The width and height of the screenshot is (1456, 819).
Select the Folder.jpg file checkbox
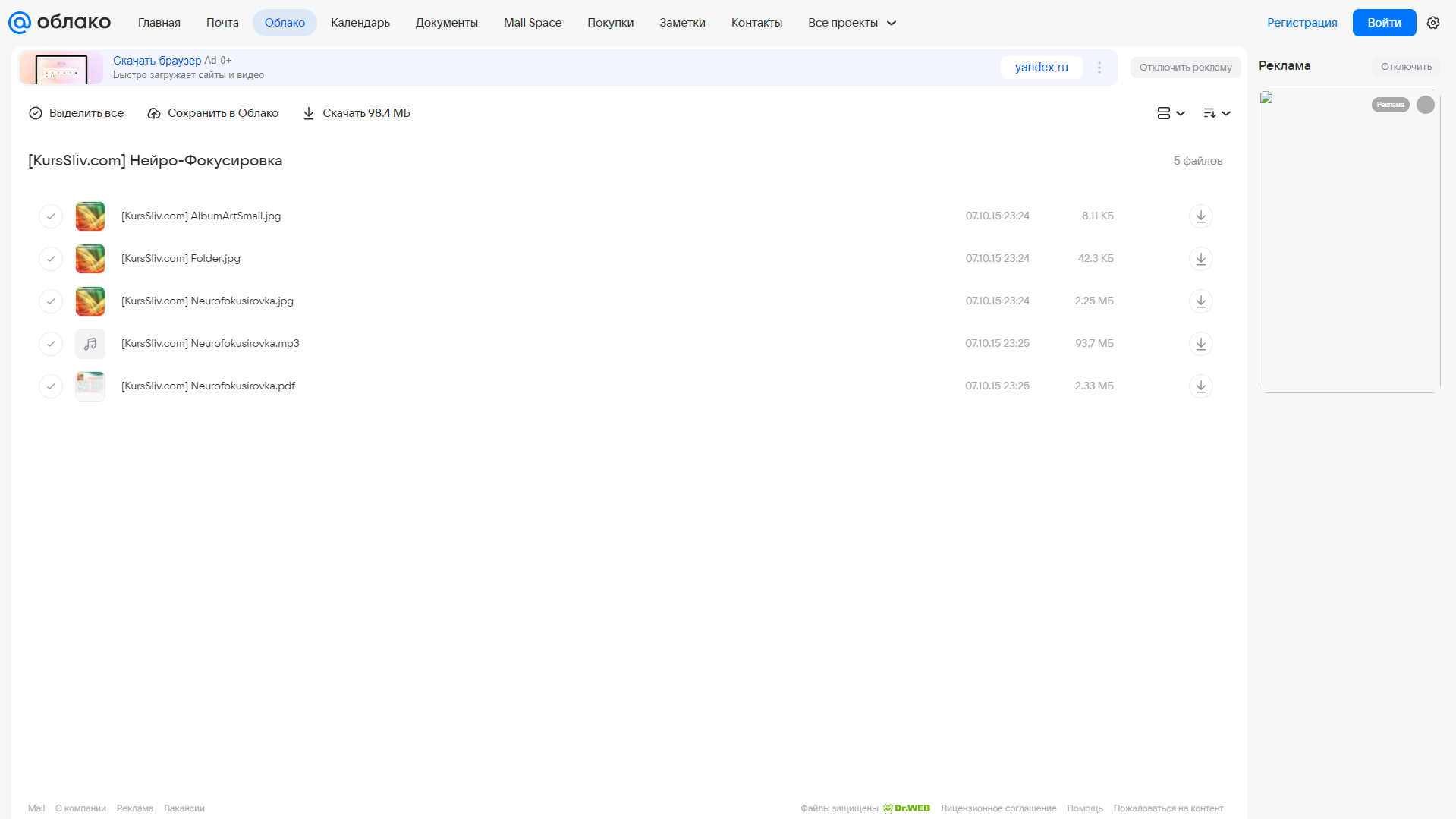coord(51,259)
